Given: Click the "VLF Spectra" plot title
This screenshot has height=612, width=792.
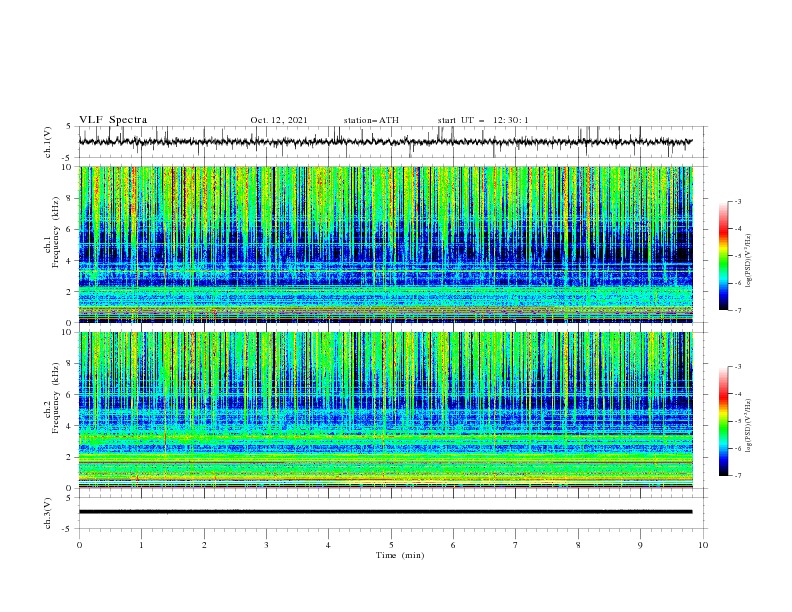Looking at the screenshot, I should (x=113, y=120).
